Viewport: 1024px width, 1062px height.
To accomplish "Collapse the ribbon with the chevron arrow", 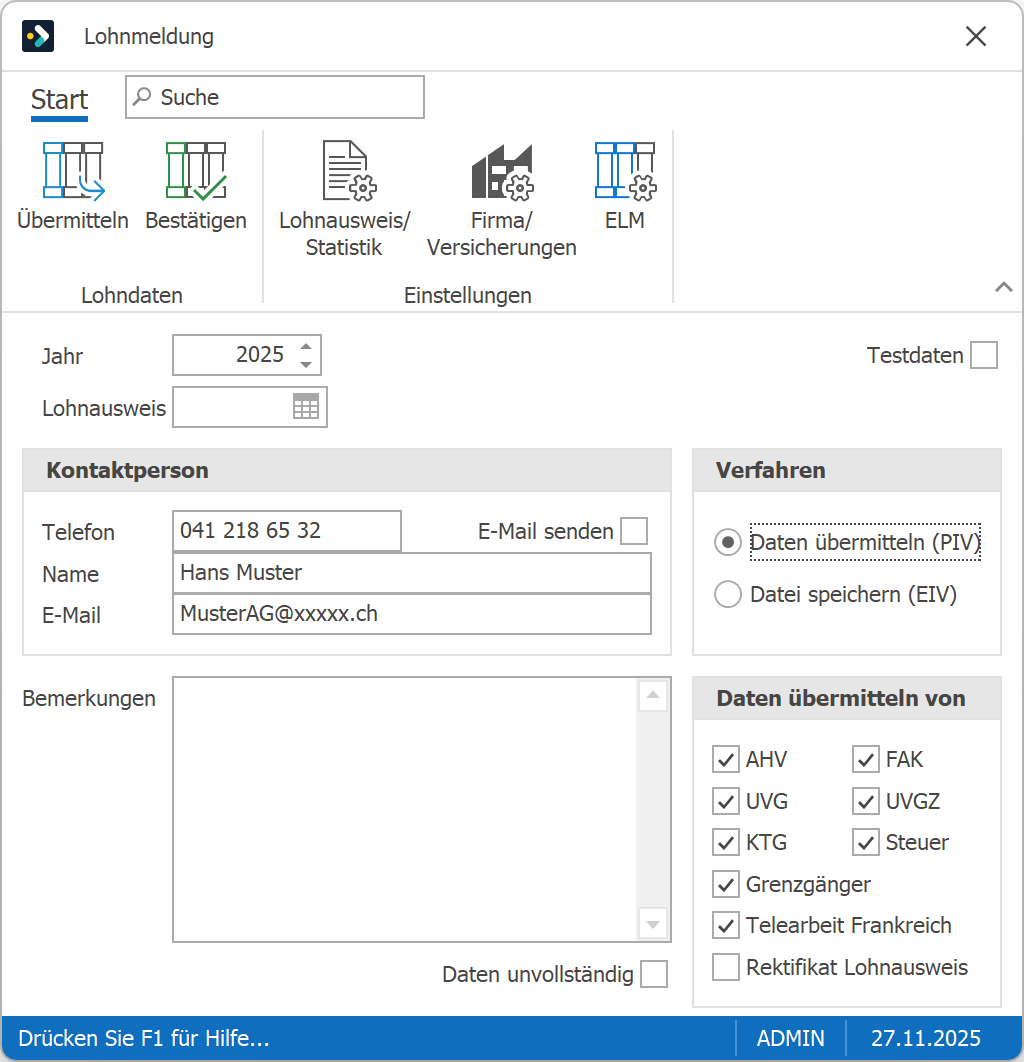I will click(x=1004, y=287).
